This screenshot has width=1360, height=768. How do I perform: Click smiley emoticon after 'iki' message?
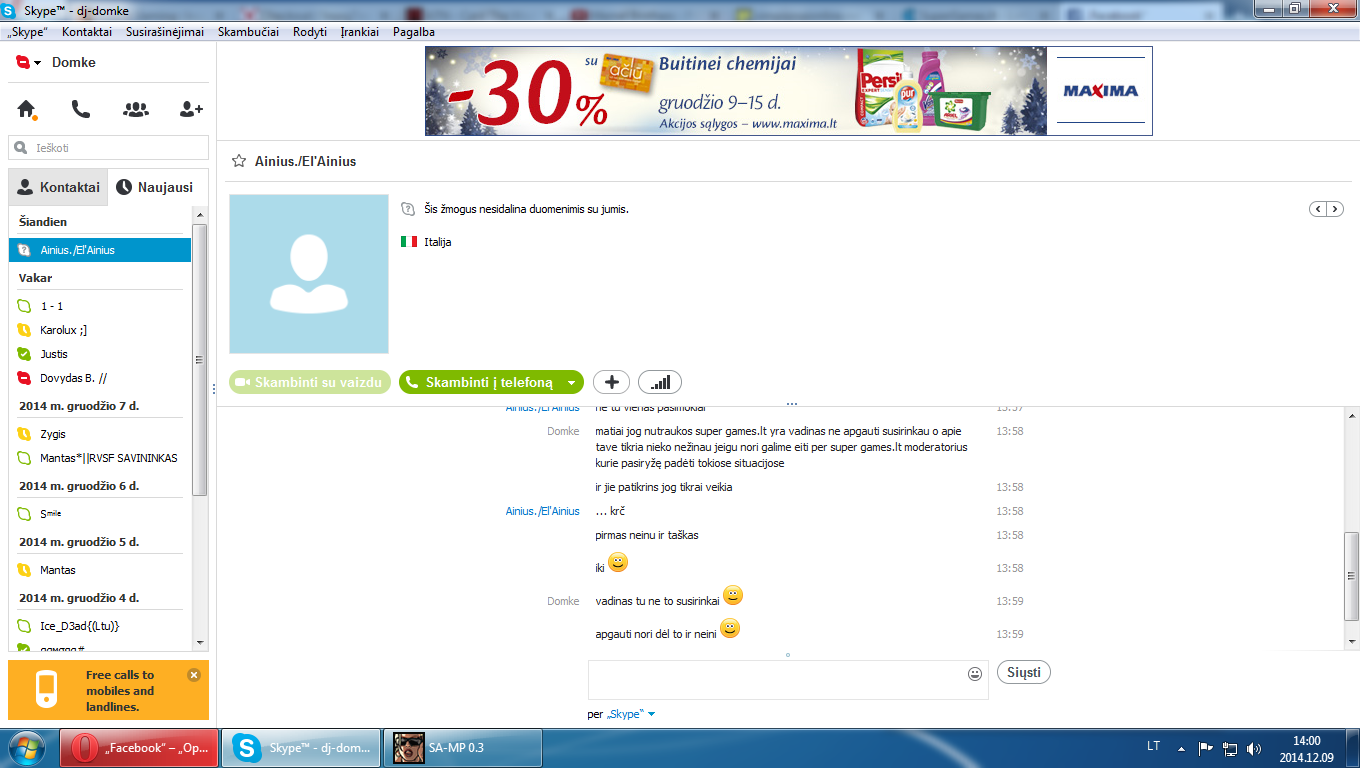(x=618, y=563)
